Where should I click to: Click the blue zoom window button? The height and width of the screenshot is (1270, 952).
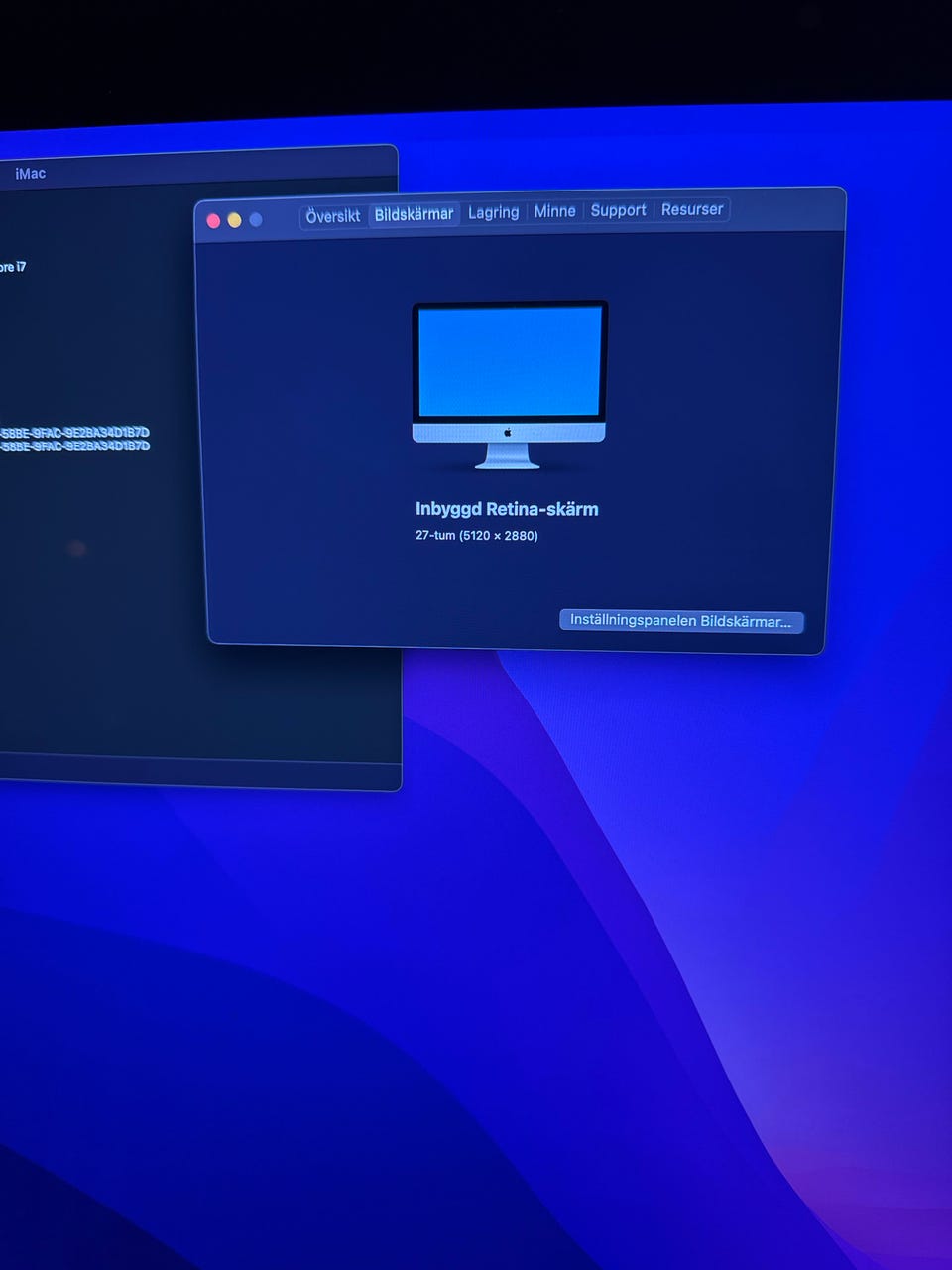(256, 219)
